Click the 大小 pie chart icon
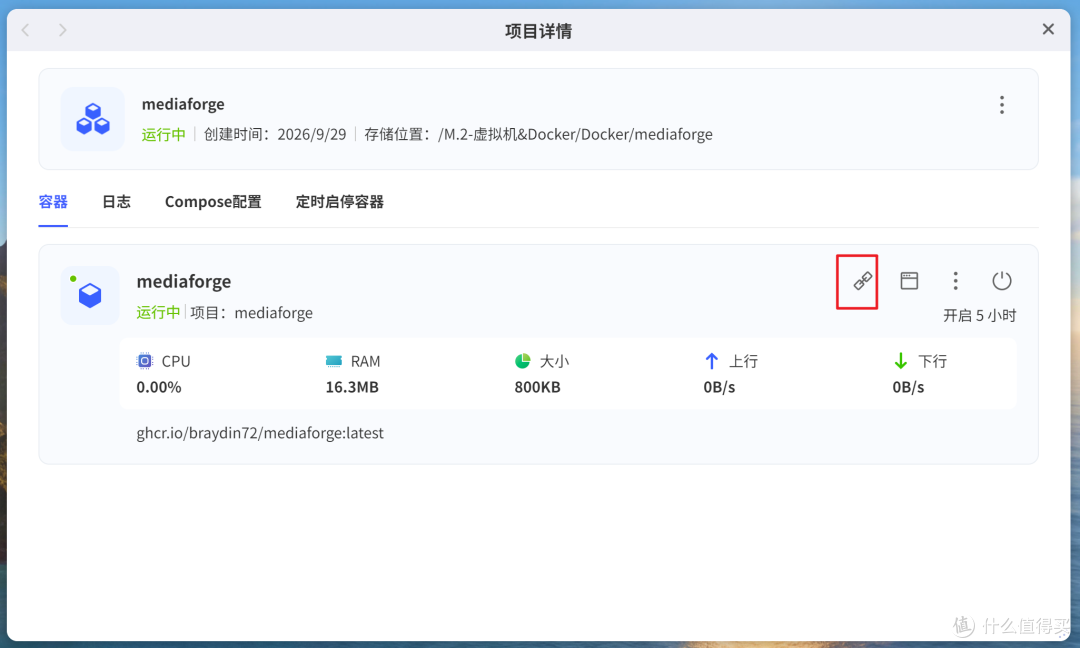This screenshot has width=1080, height=648. [523, 361]
